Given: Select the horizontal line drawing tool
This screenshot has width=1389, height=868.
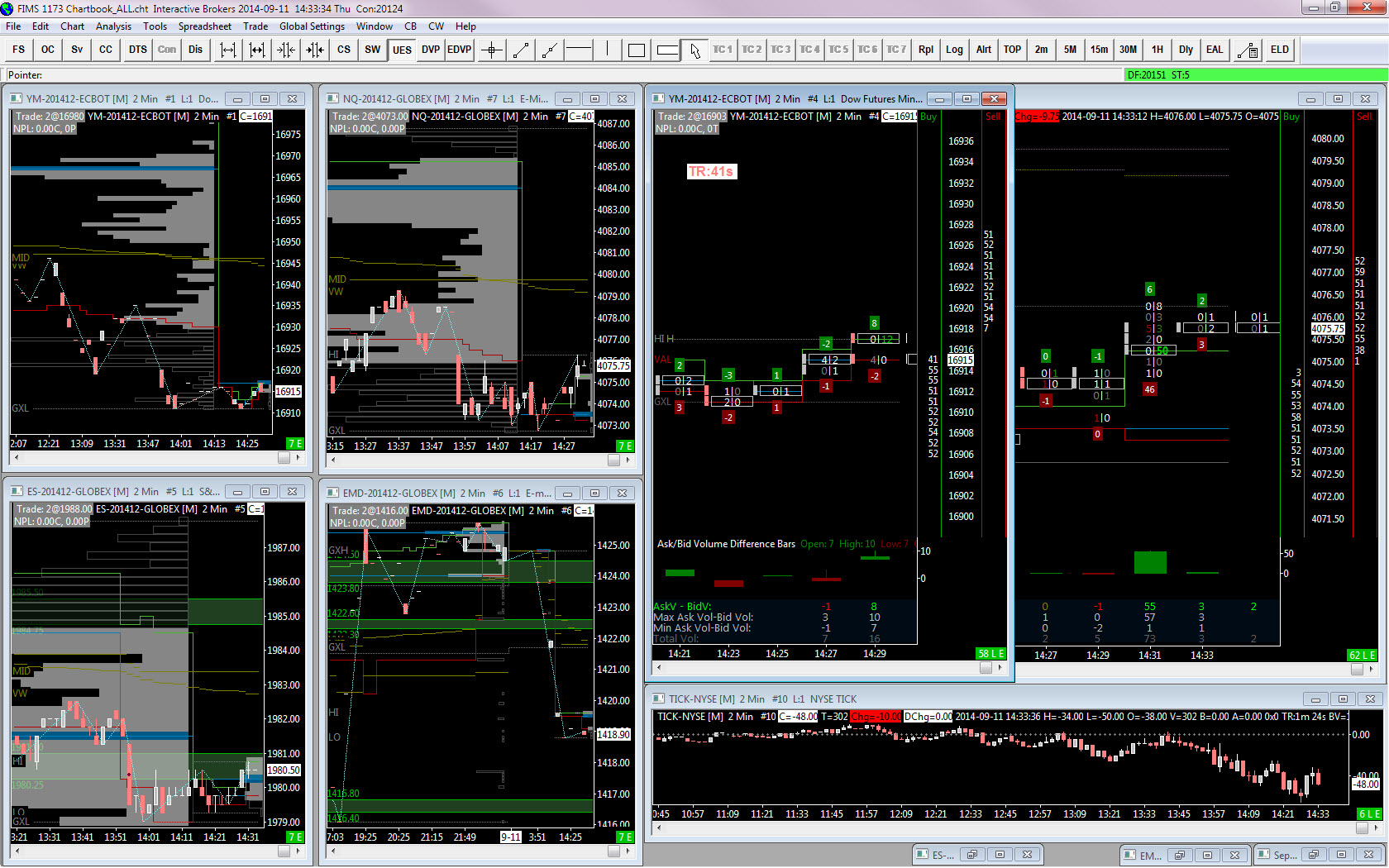Looking at the screenshot, I should [579, 50].
